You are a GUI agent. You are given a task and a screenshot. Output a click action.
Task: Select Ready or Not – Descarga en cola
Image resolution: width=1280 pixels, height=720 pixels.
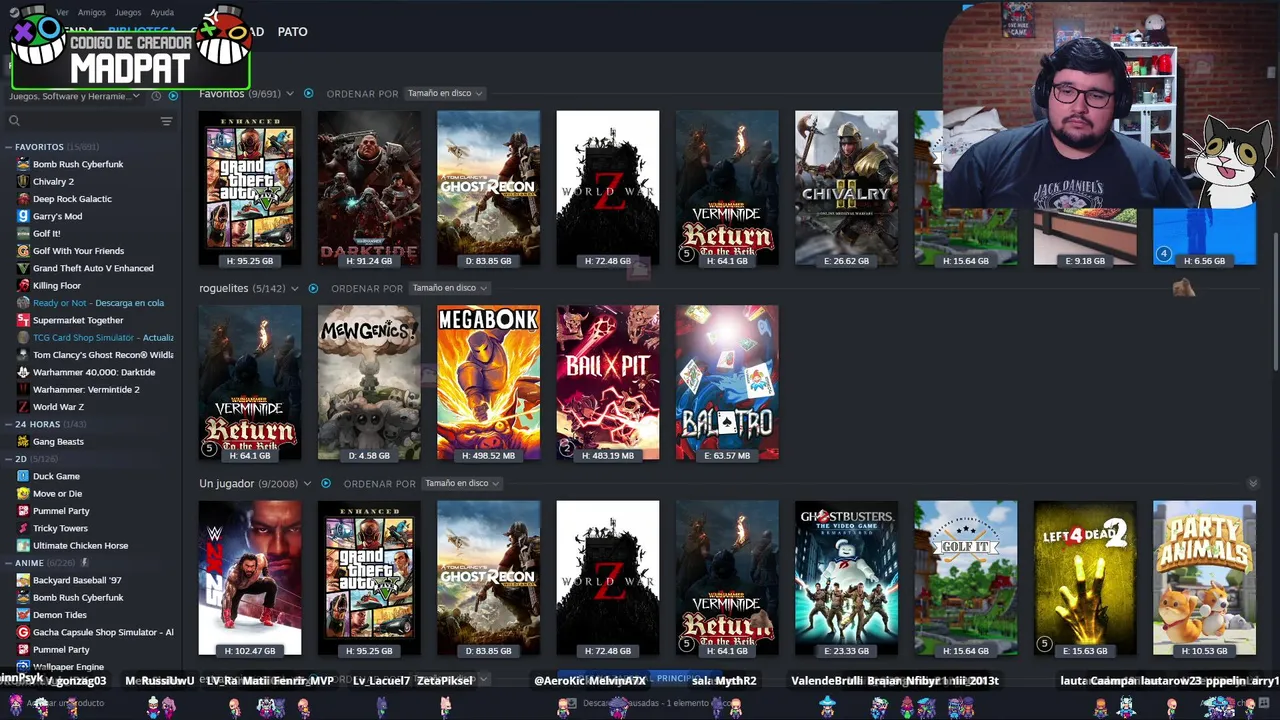pyautogui.click(x=98, y=303)
